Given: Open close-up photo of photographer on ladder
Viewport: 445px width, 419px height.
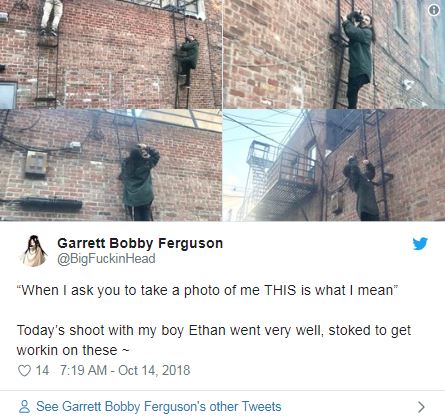Looking at the screenshot, I should point(334,54).
